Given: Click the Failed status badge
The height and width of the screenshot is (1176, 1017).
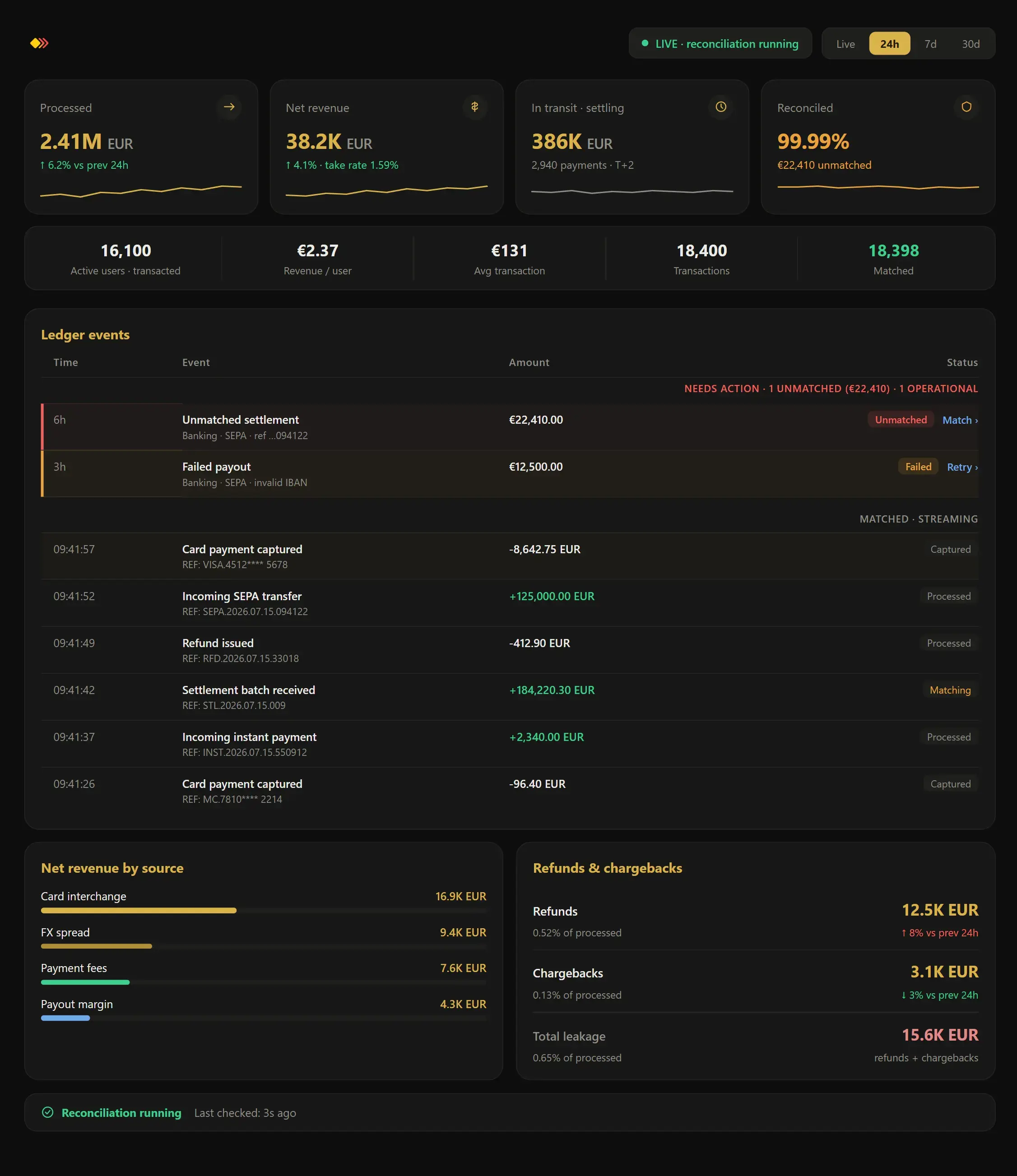Looking at the screenshot, I should pyautogui.click(x=918, y=467).
